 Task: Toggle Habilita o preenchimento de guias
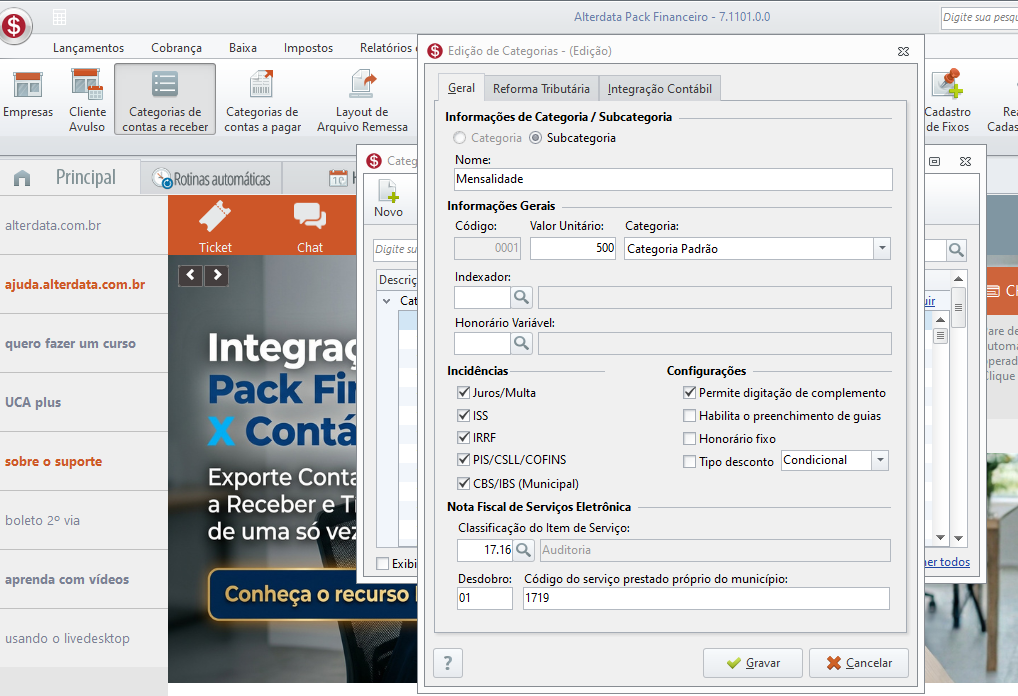pyautogui.click(x=689, y=416)
